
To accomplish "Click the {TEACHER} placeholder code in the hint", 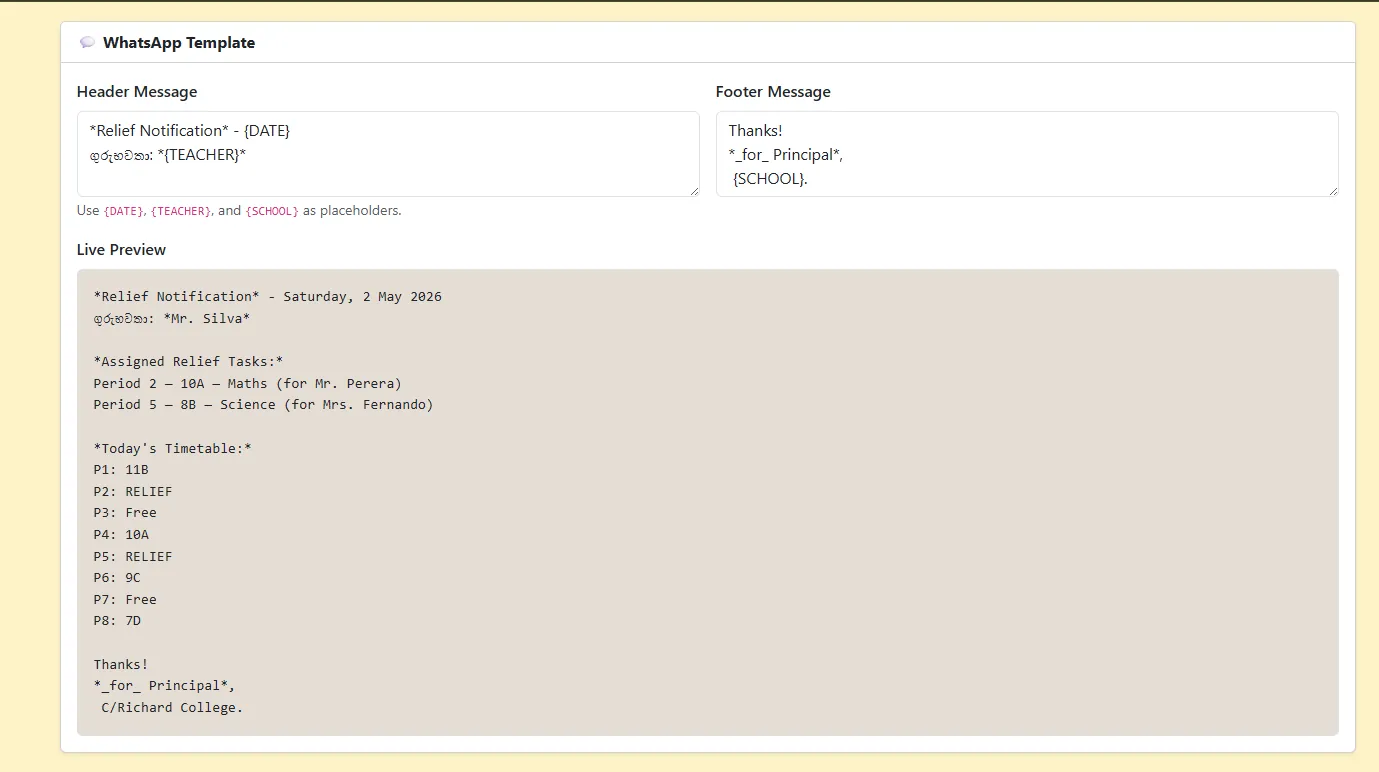I will click(x=180, y=211).
